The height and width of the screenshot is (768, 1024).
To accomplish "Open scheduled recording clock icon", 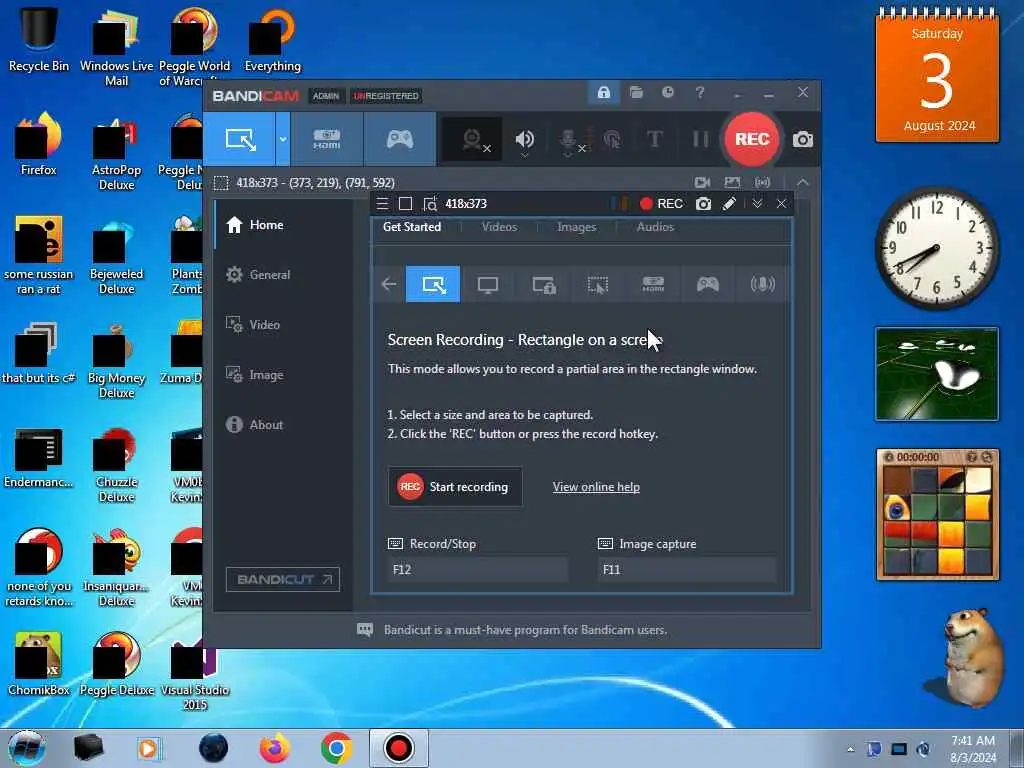I will (x=667, y=92).
